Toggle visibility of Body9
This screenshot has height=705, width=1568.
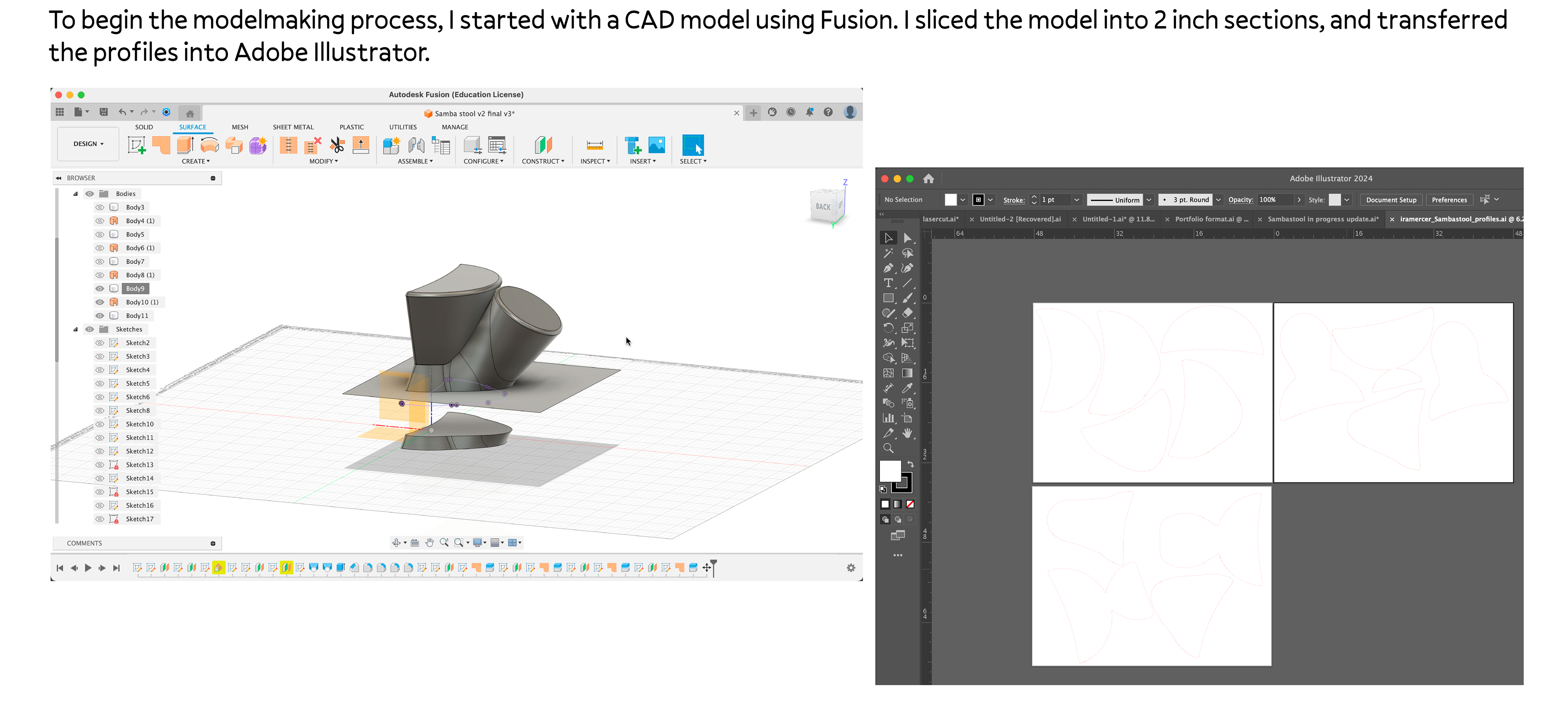tap(100, 288)
